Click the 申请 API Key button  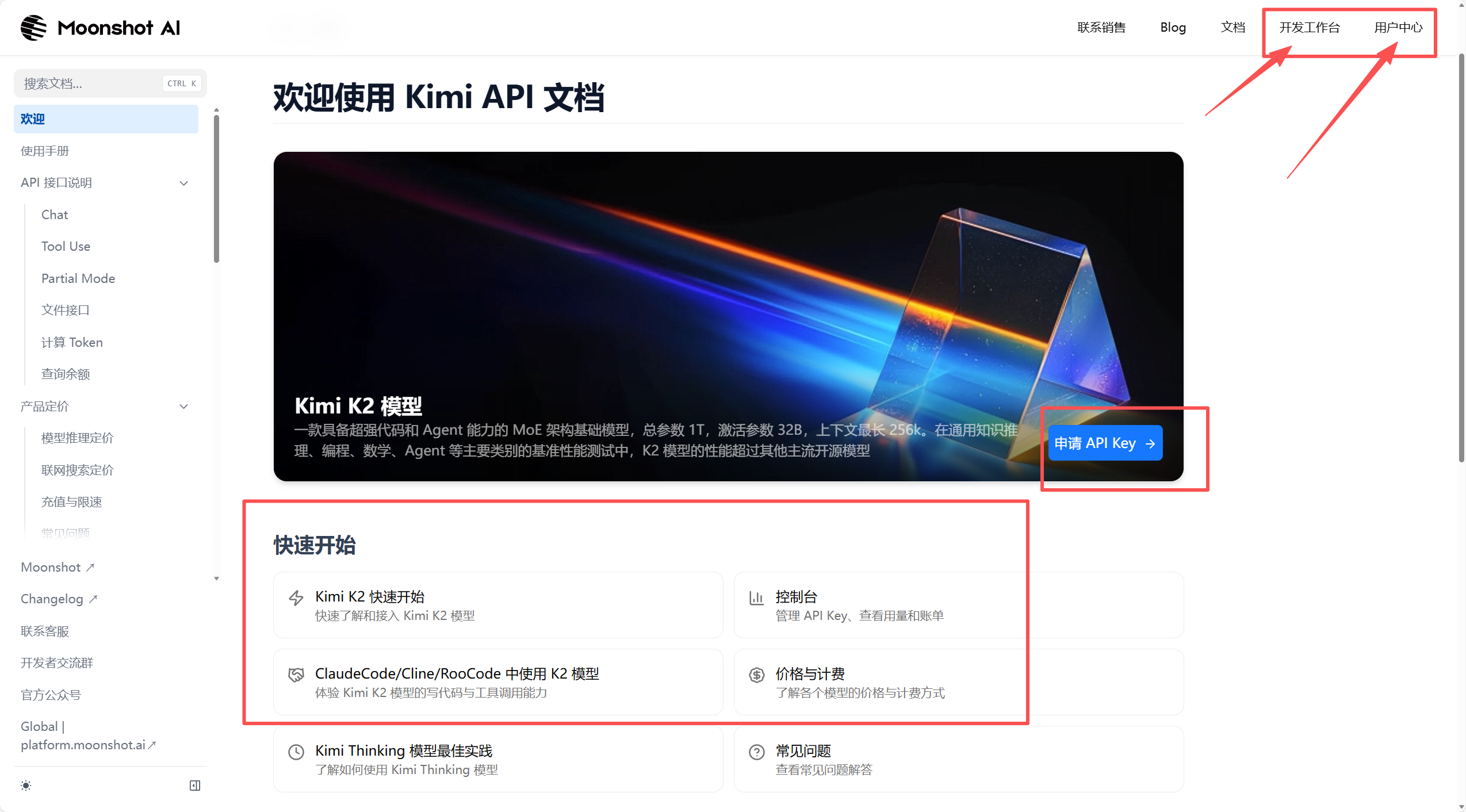[1105, 443]
